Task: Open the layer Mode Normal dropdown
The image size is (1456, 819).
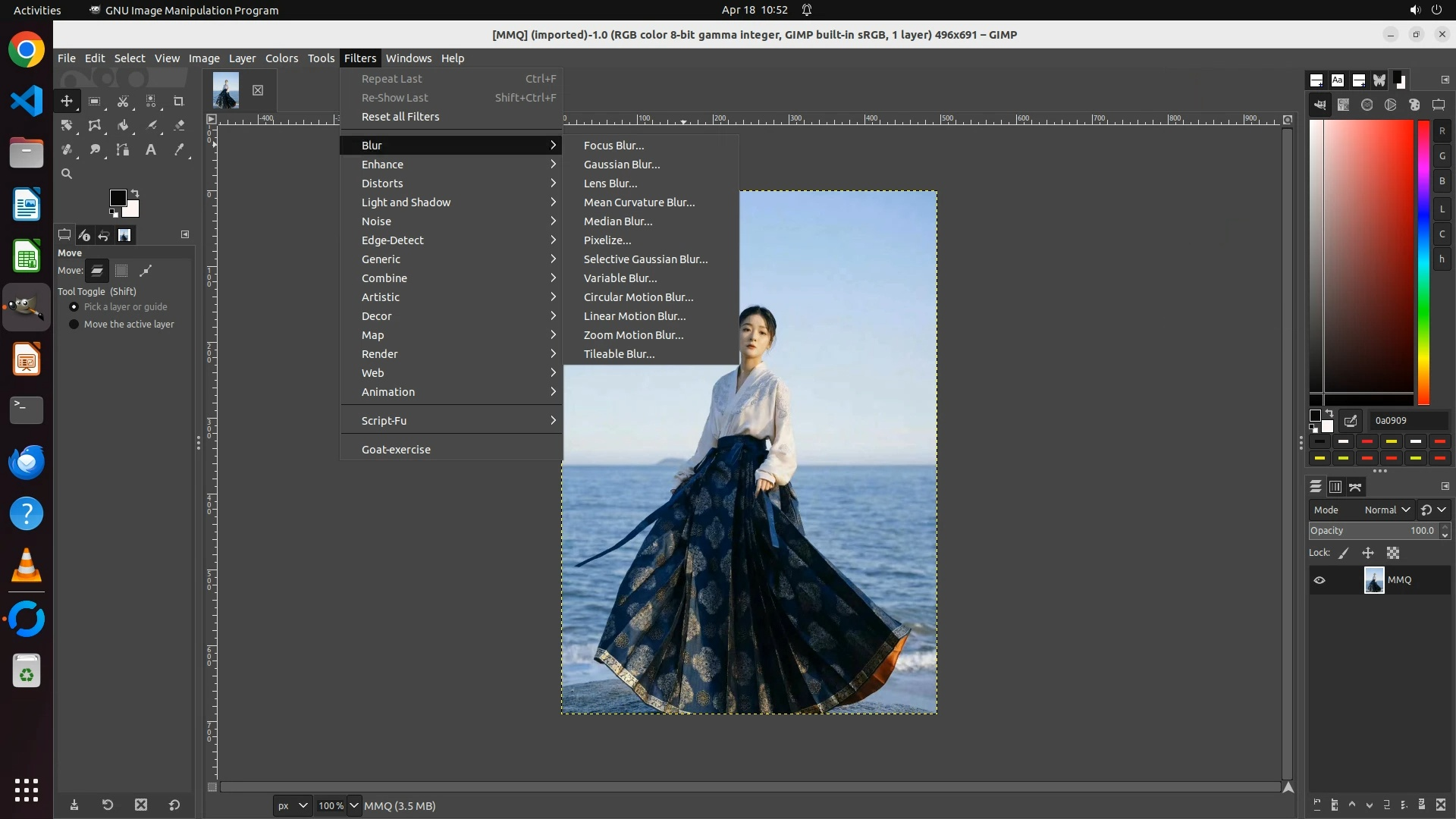Action: click(1386, 510)
